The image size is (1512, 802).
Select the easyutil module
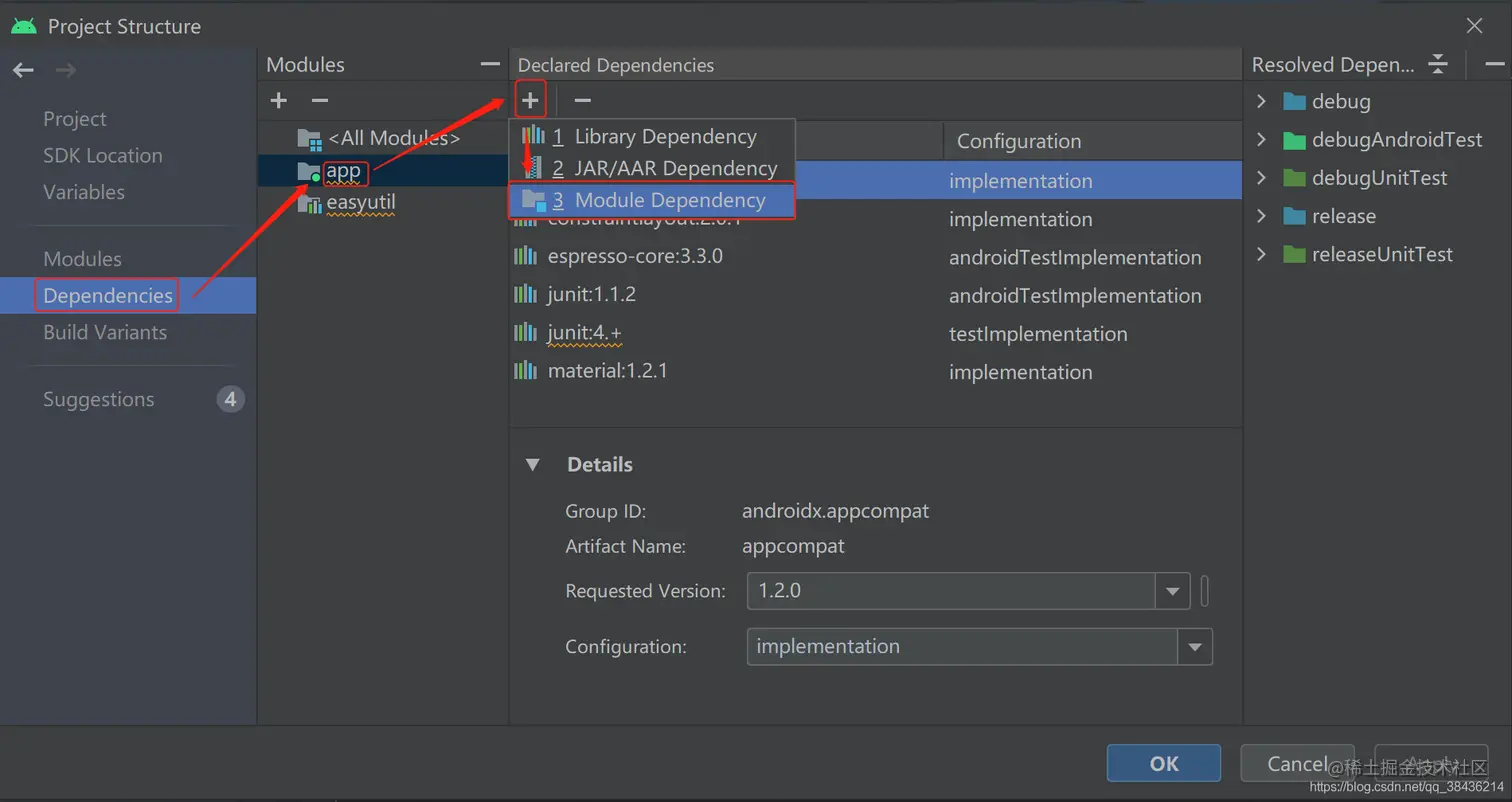[x=383, y=203]
